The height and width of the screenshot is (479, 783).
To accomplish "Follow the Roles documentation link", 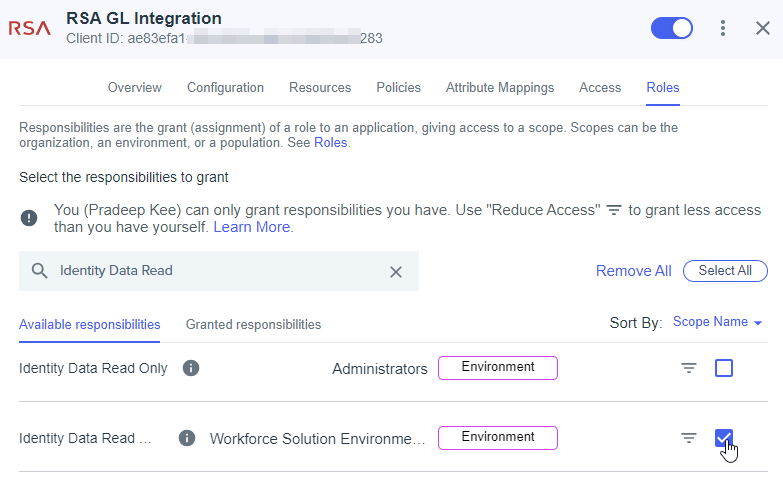I will tap(331, 143).
